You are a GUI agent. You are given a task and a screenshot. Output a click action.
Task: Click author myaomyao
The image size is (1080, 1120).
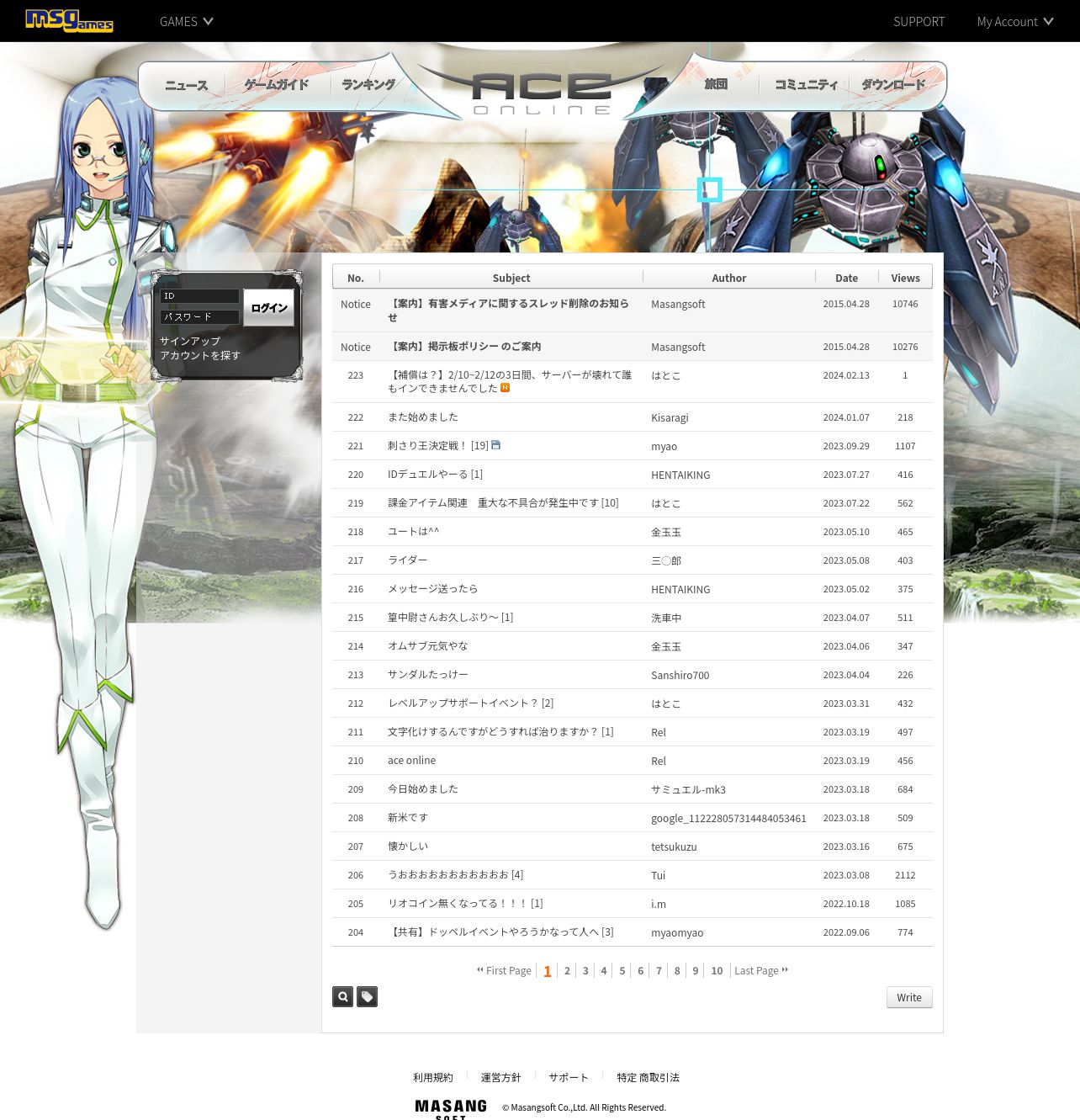tap(677, 933)
